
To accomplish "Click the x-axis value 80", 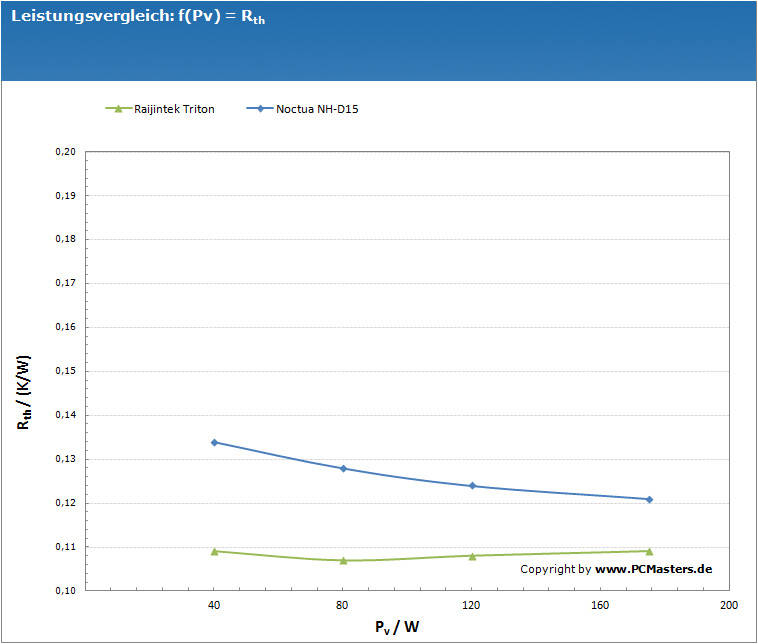I will 342,605.
